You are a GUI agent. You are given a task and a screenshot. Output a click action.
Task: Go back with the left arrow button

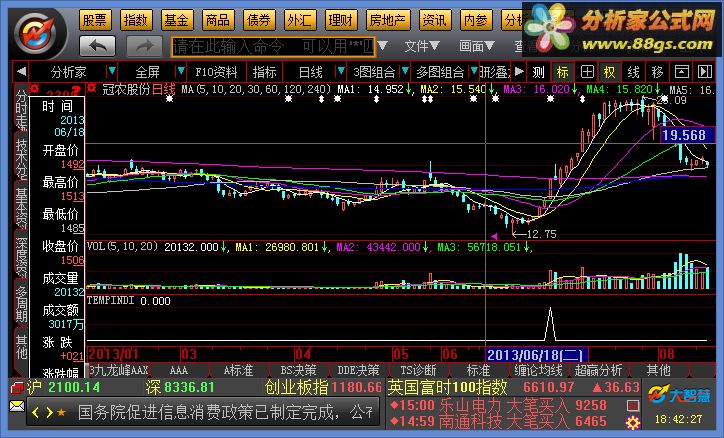[97, 46]
